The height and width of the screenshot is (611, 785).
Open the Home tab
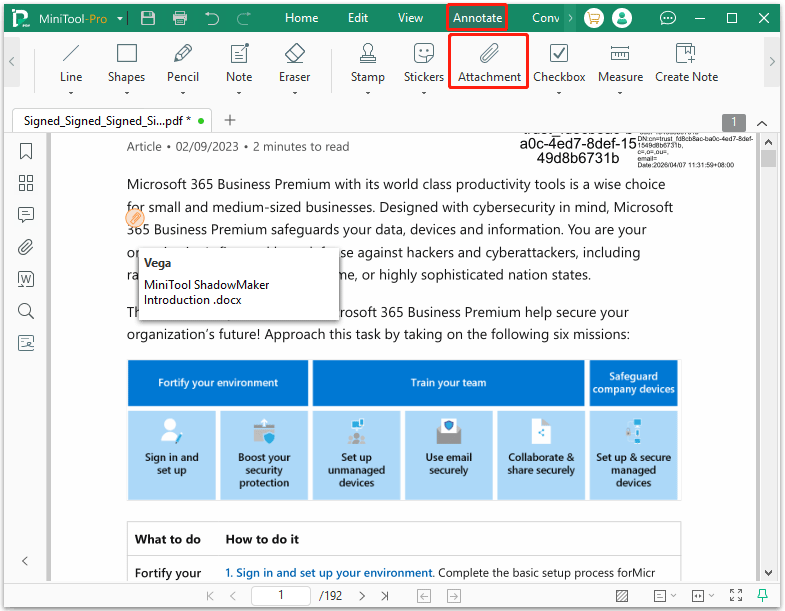pyautogui.click(x=301, y=18)
